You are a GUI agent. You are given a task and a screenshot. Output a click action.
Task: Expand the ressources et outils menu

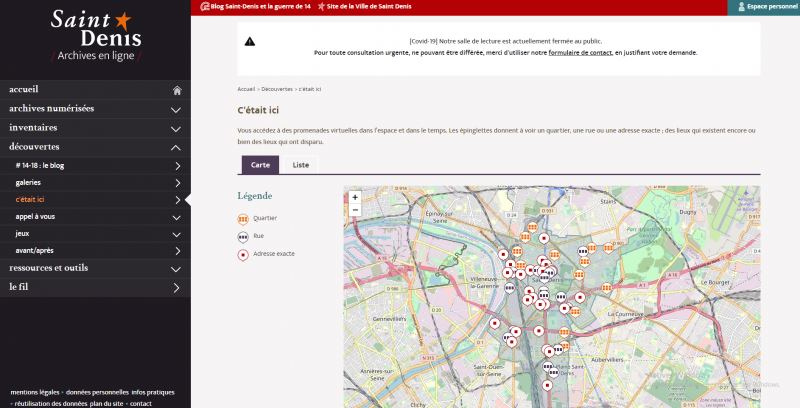click(176, 268)
